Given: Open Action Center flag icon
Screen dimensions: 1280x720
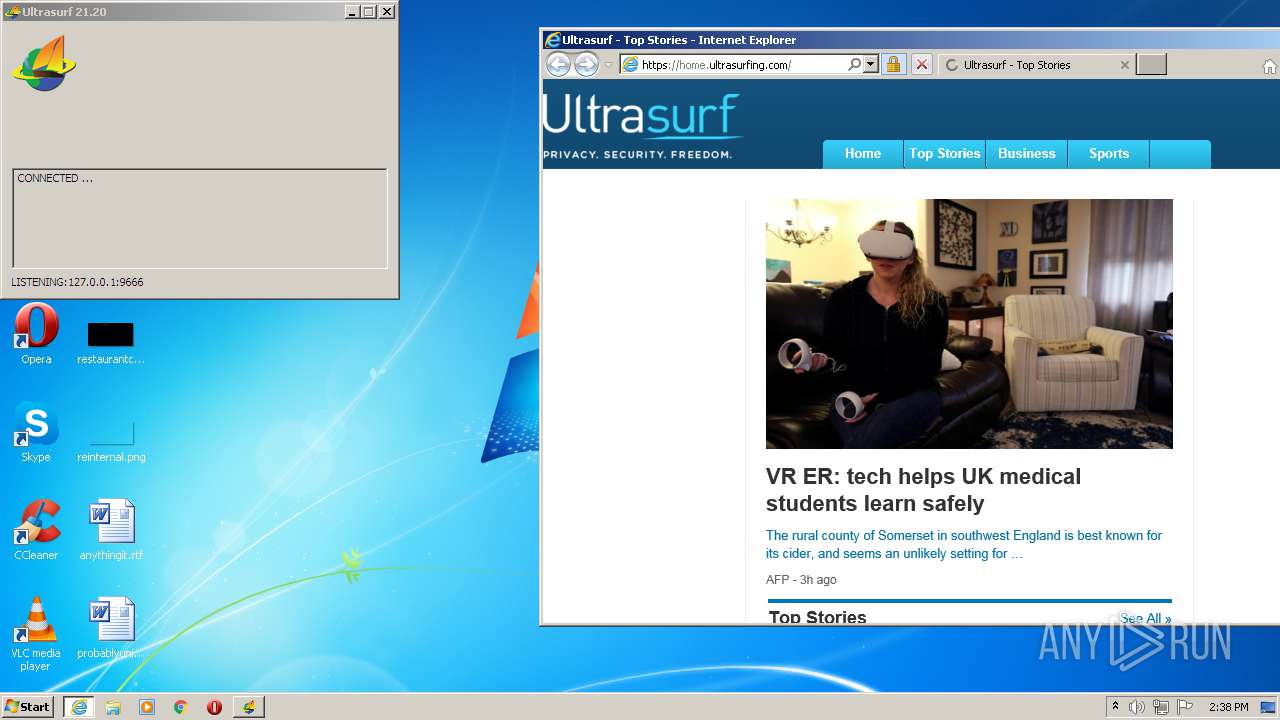Looking at the screenshot, I should tap(1185, 707).
